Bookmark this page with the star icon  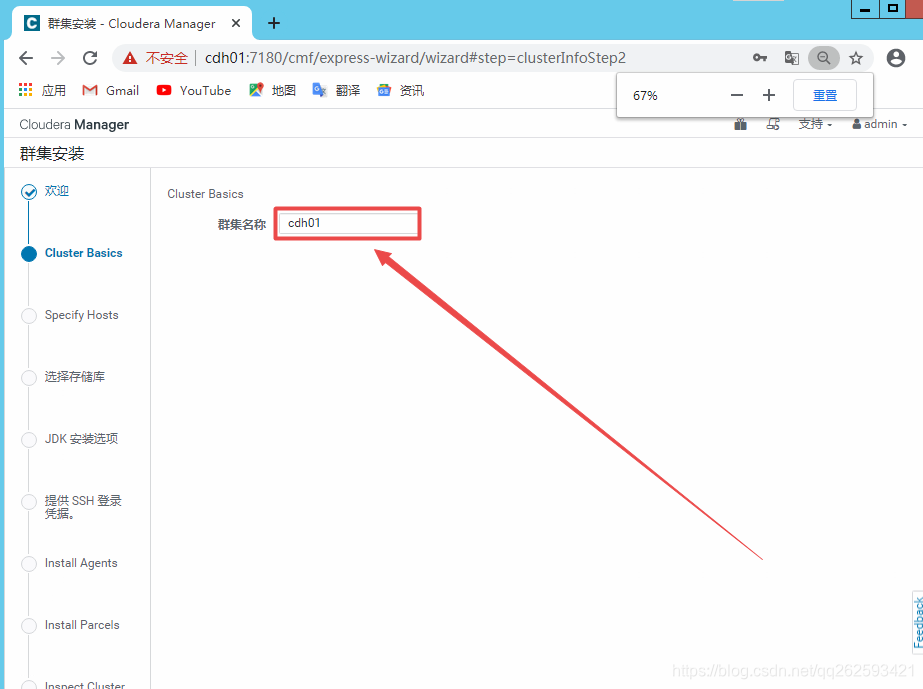pos(856,58)
